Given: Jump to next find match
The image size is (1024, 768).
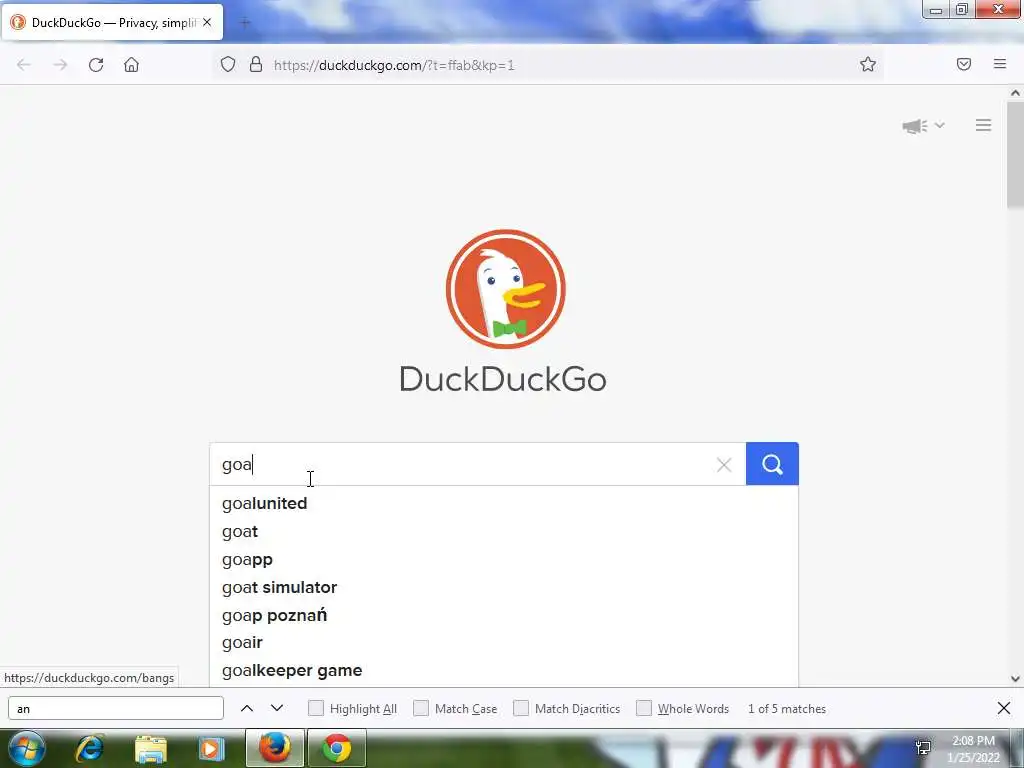Looking at the screenshot, I should [277, 709].
